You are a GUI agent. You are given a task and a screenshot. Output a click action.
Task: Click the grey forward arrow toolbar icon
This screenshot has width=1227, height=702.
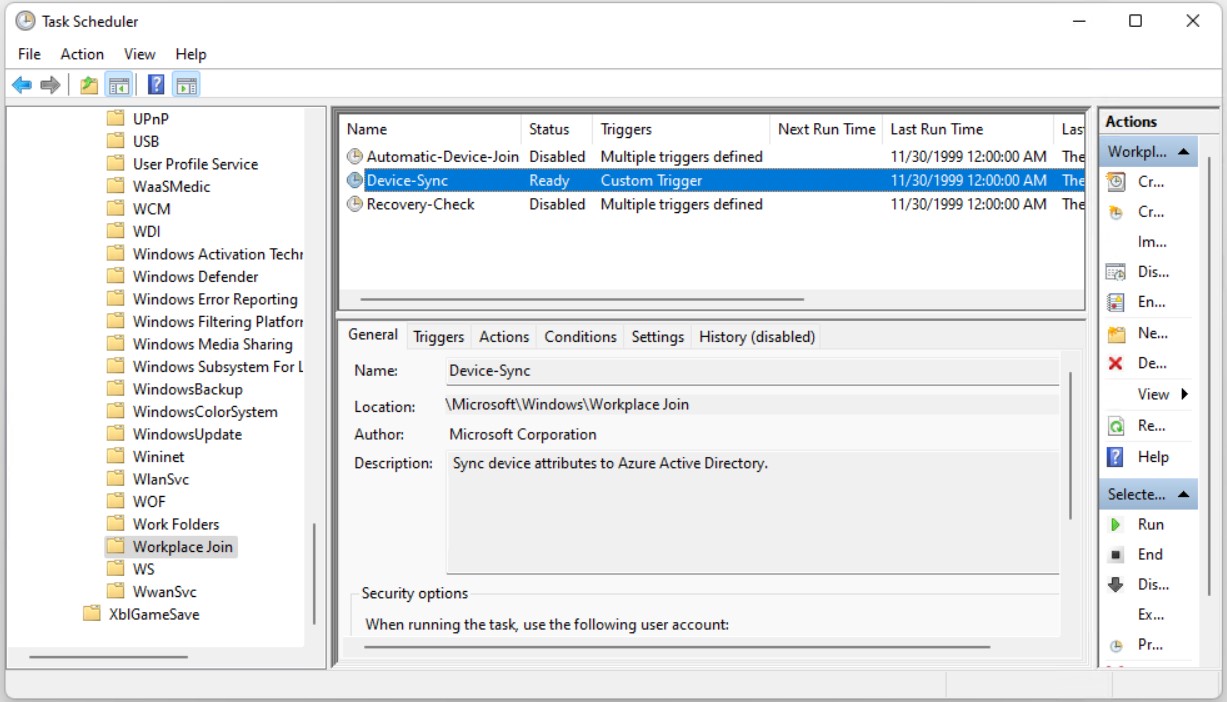(x=50, y=86)
